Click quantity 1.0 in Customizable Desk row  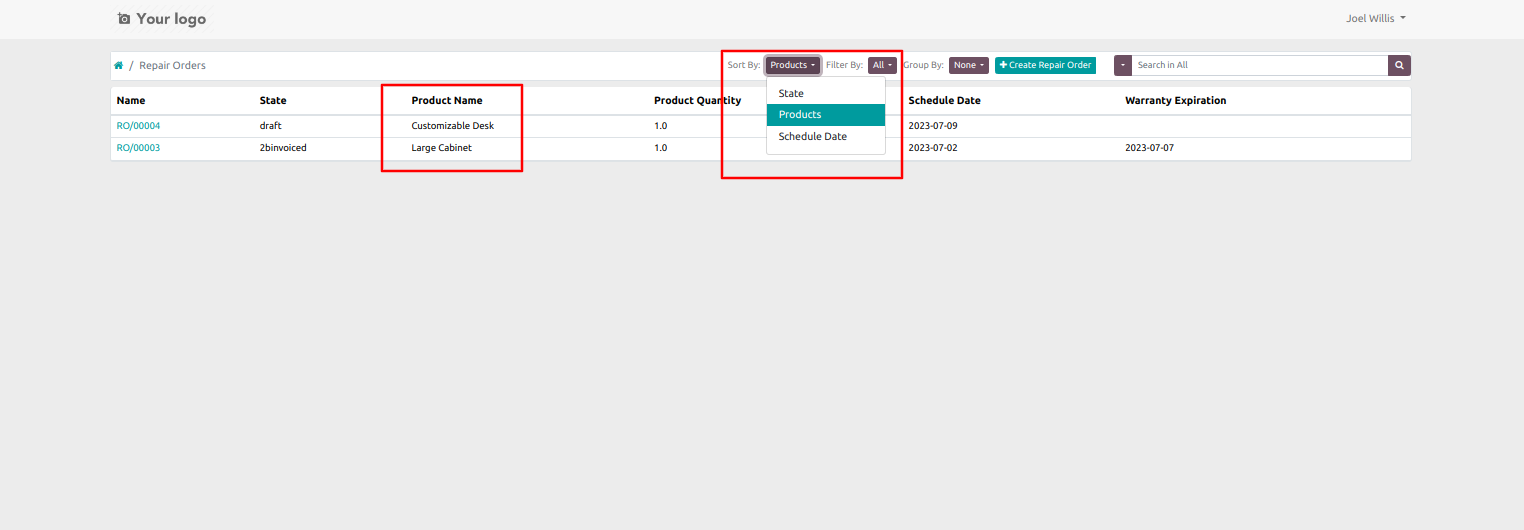tap(660, 126)
